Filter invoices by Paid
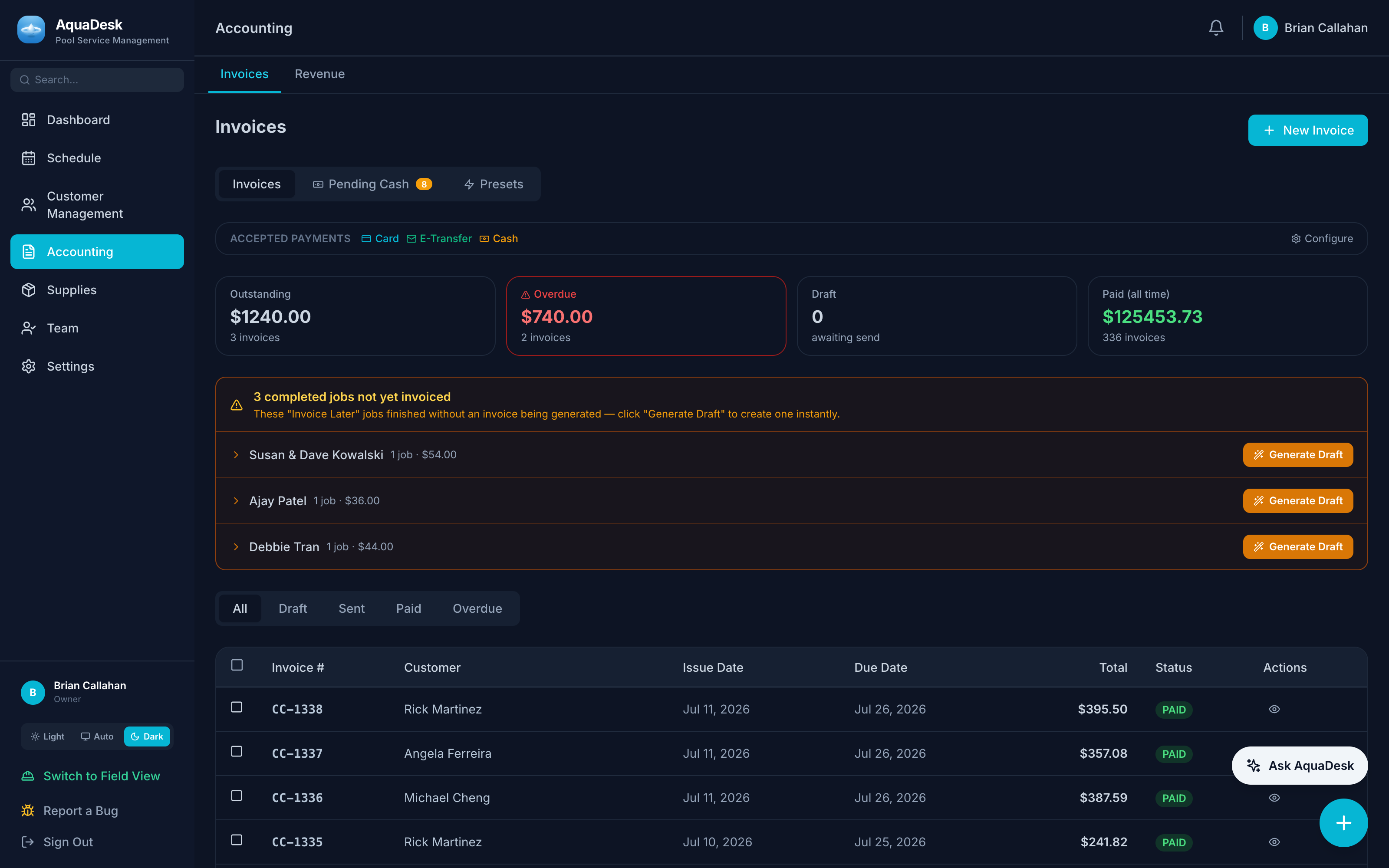Image resolution: width=1389 pixels, height=868 pixels. tap(408, 608)
